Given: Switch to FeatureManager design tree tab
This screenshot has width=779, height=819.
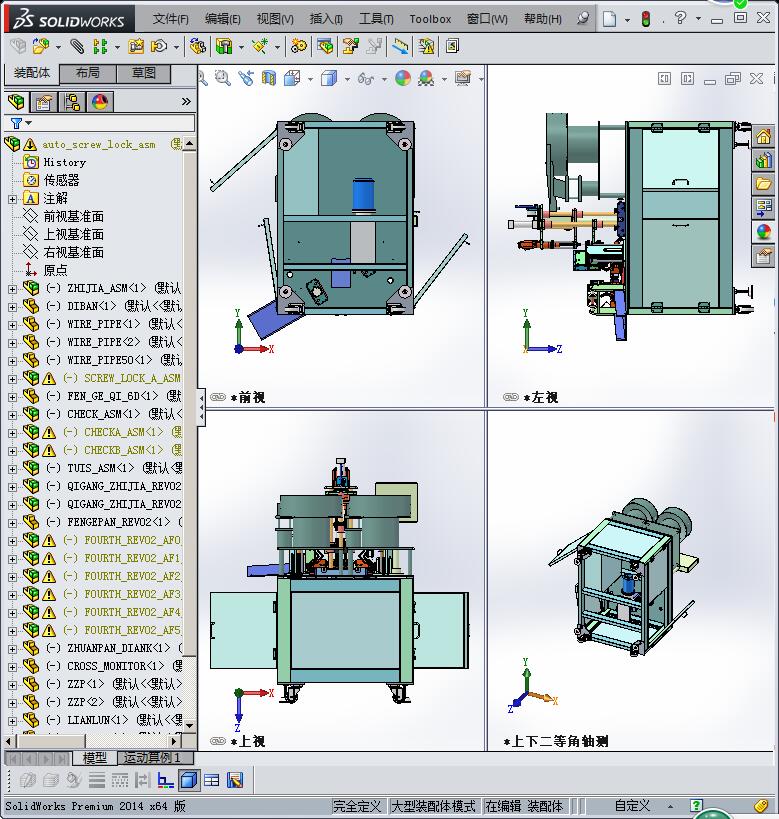Looking at the screenshot, I should [x=16, y=101].
